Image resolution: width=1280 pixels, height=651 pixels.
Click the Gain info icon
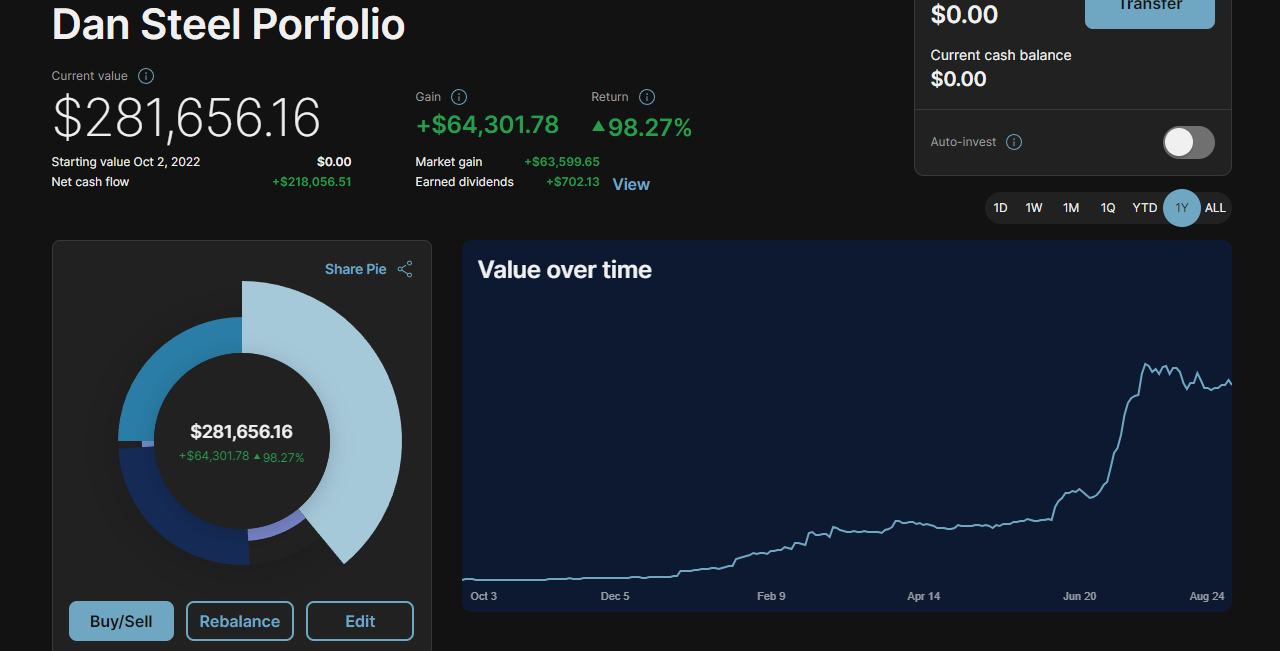459,97
